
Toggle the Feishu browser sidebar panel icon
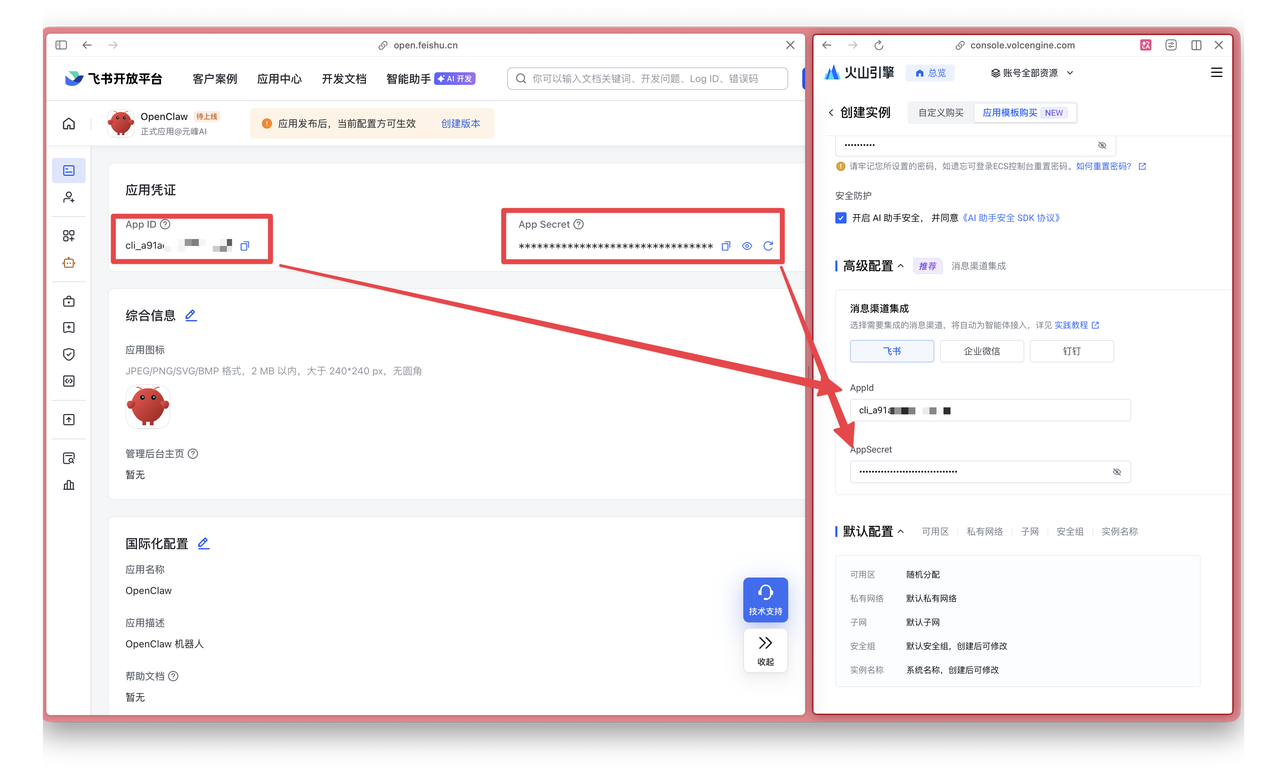click(61, 45)
